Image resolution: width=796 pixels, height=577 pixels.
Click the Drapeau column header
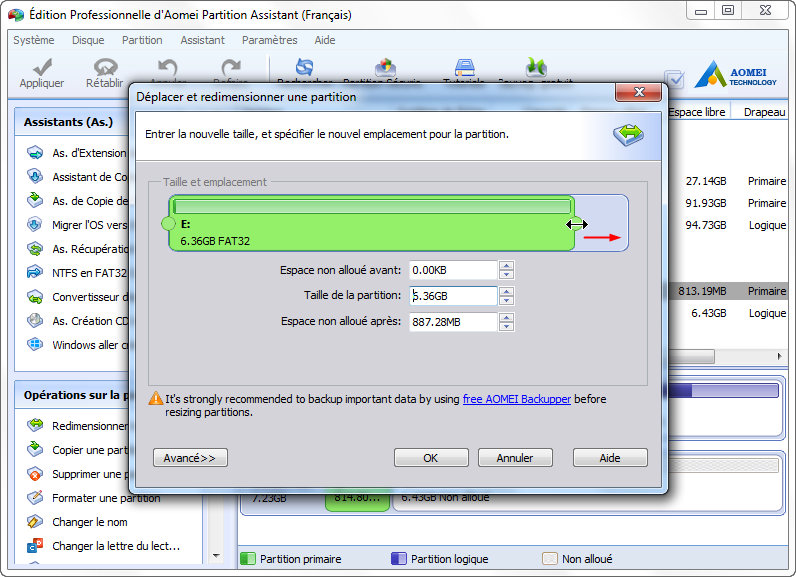tap(764, 112)
